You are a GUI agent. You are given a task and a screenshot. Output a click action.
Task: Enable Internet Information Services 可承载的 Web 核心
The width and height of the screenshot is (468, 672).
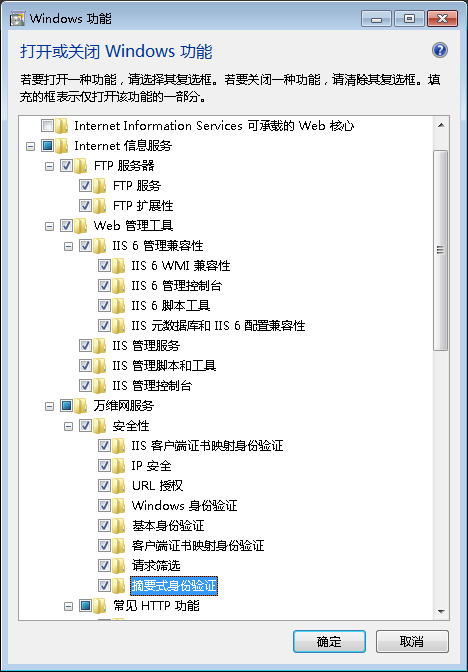pos(47,126)
